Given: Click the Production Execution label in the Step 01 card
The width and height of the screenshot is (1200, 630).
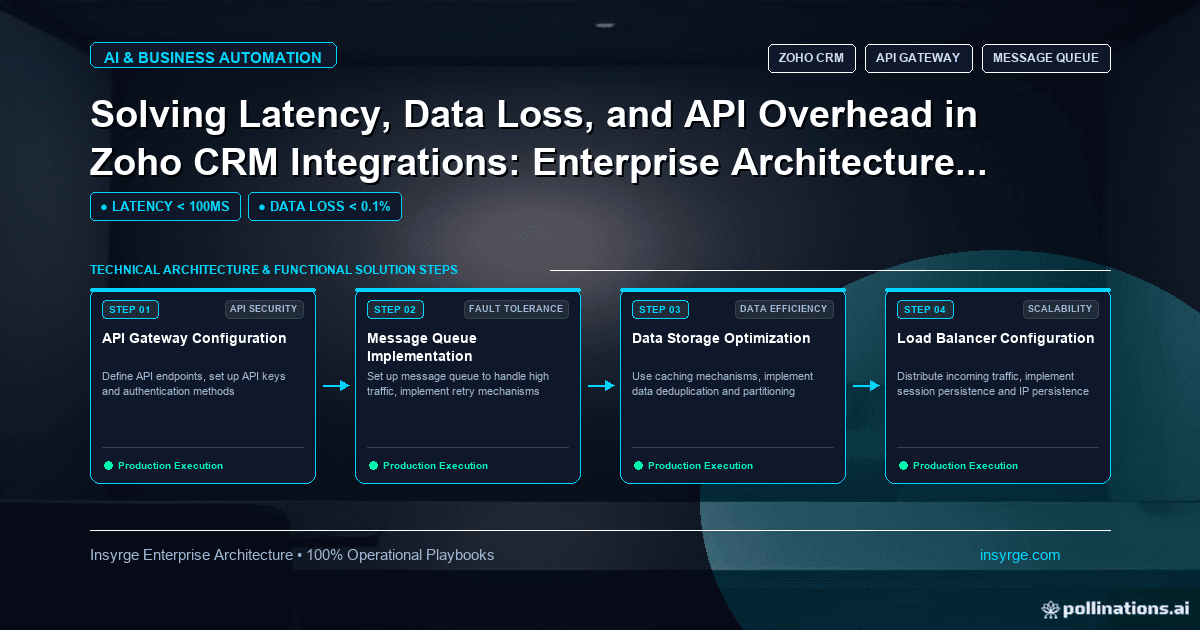Looking at the screenshot, I should 170,466.
